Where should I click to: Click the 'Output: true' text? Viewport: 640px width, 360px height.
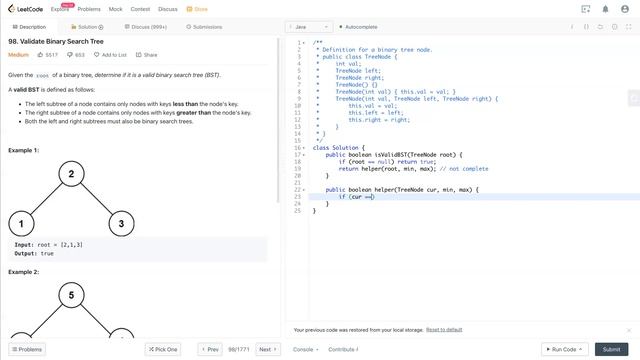point(34,253)
